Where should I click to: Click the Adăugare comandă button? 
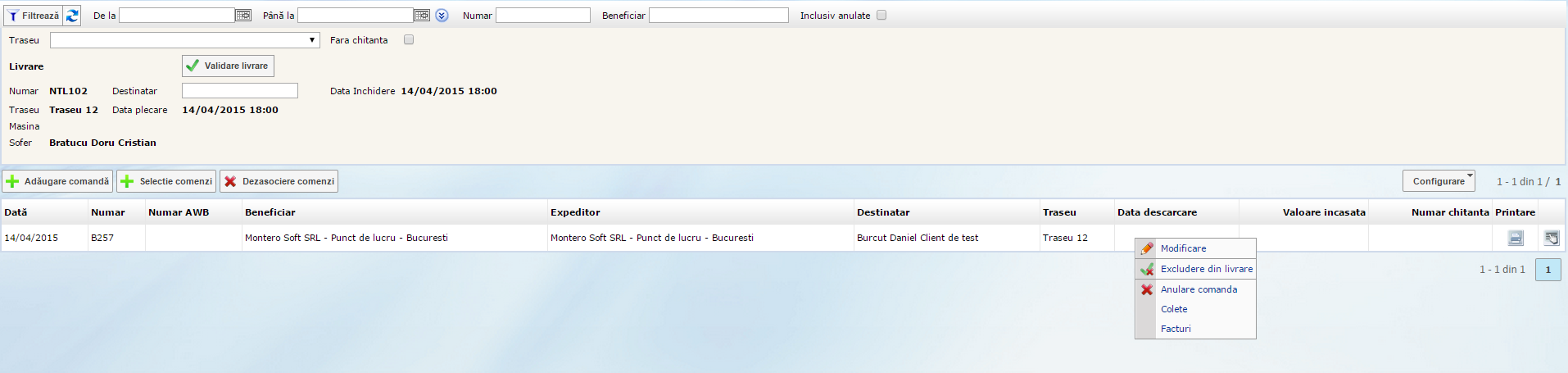point(57,181)
